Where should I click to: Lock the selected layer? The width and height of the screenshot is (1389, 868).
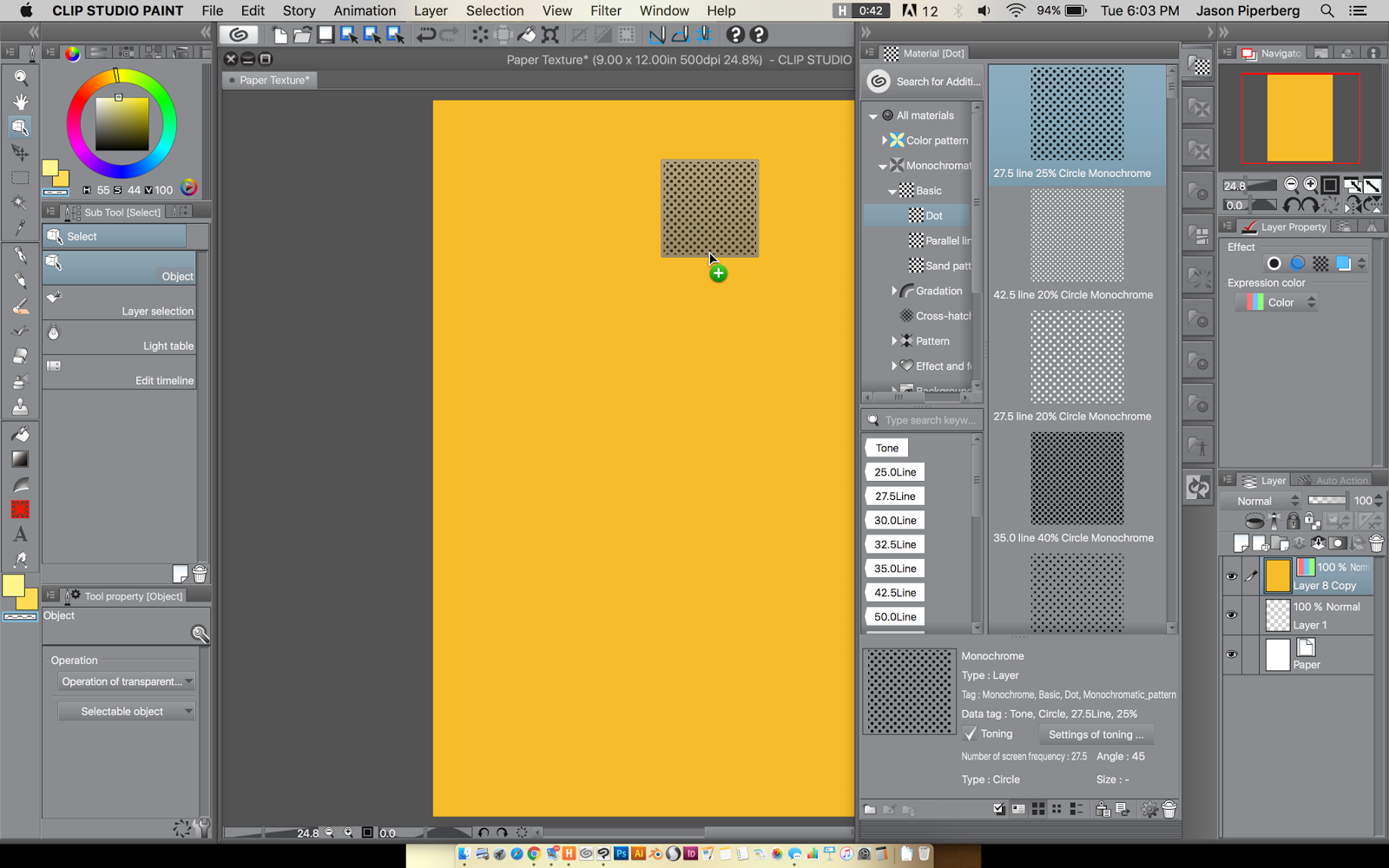click(1293, 521)
